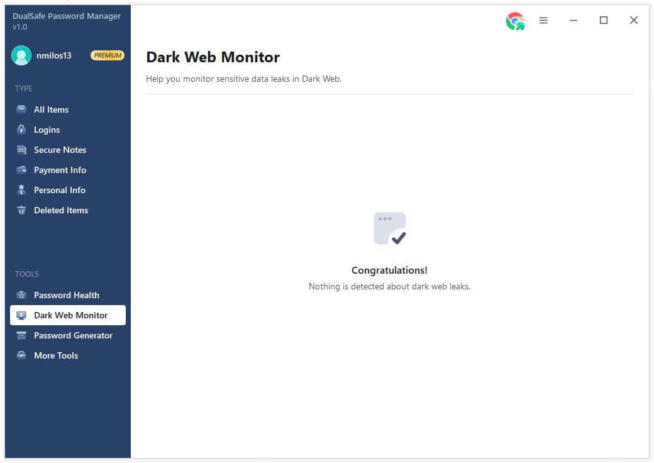The height and width of the screenshot is (463, 654).
Task: Click the Password Health icon
Action: coord(21,295)
